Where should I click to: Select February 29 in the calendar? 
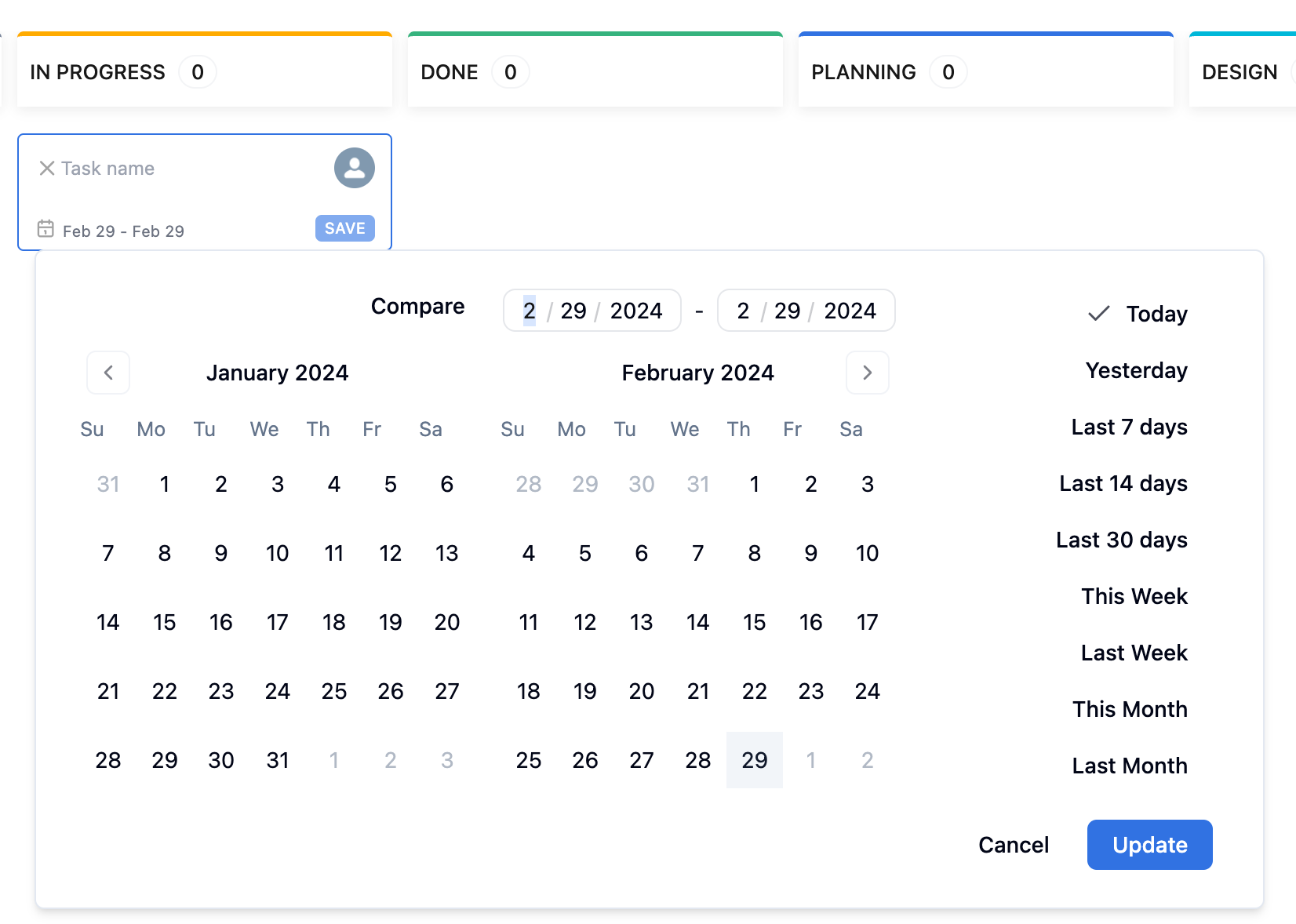coord(754,760)
